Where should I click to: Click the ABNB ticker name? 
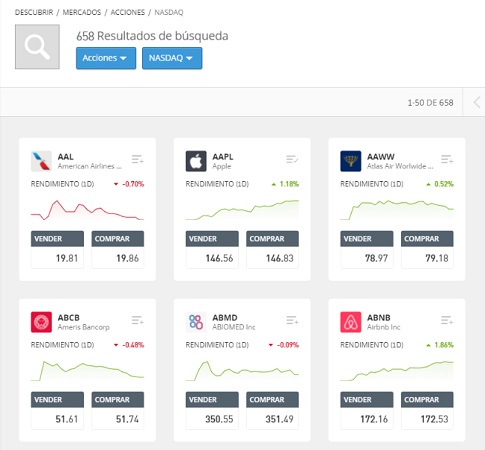pos(378,318)
